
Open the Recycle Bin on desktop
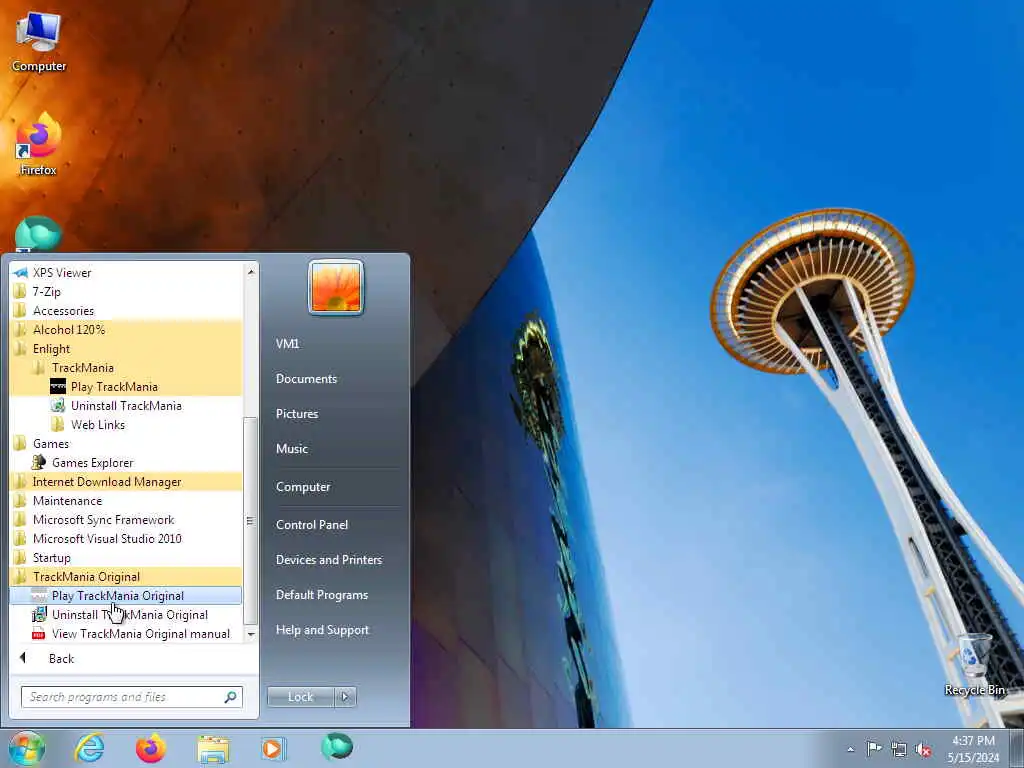click(974, 664)
